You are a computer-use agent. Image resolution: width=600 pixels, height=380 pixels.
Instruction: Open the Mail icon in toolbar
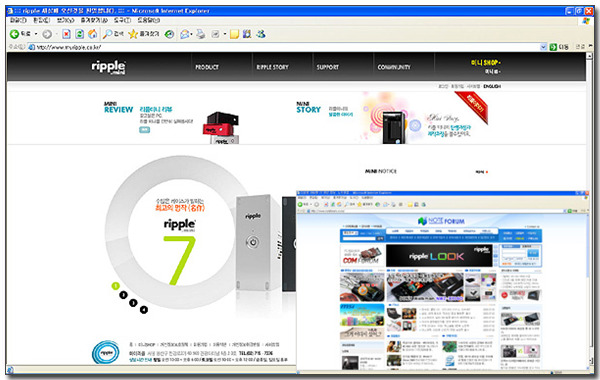[x=185, y=34]
